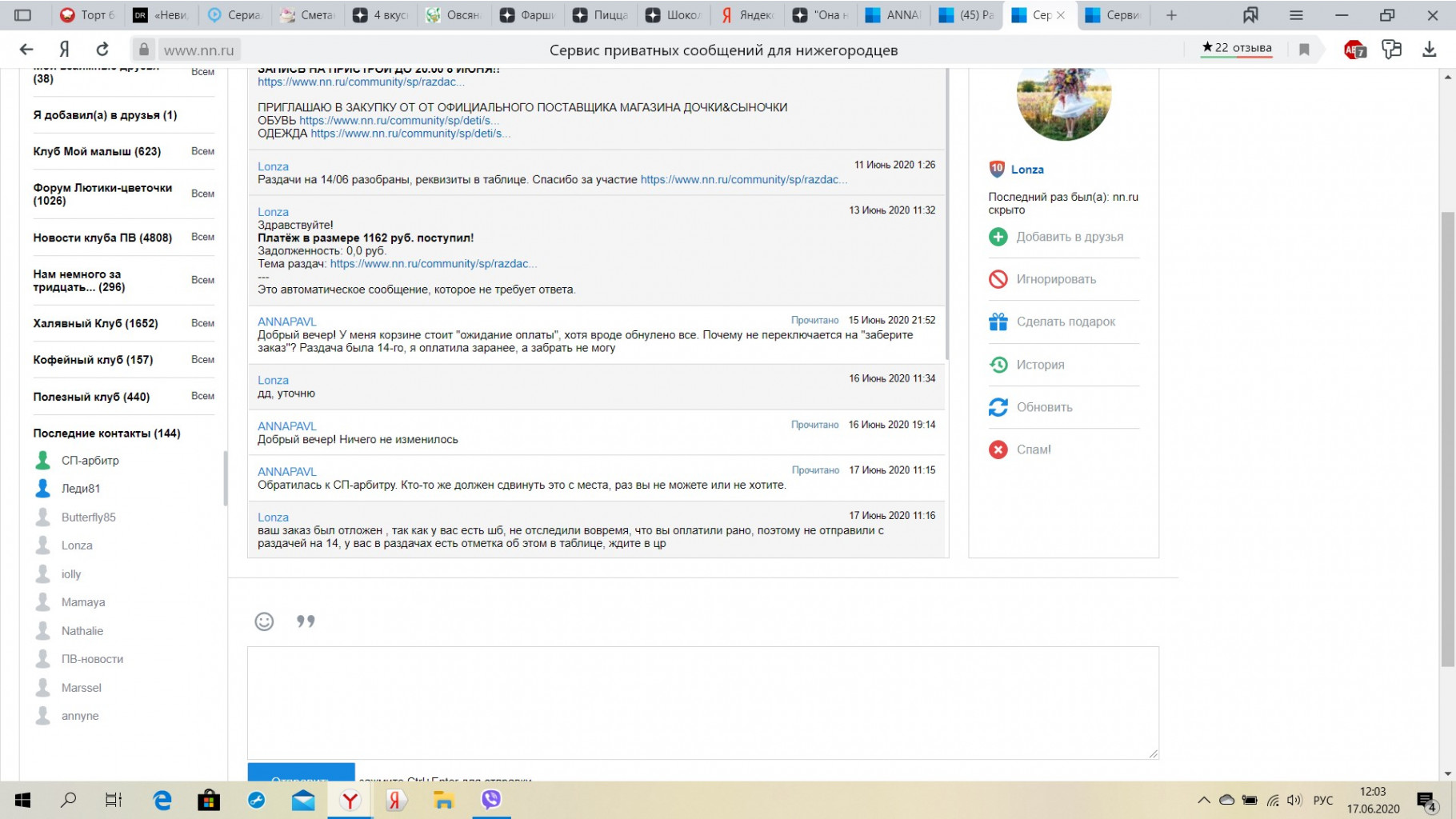
Task: Open the Mail app in taskbar
Action: [x=303, y=800]
